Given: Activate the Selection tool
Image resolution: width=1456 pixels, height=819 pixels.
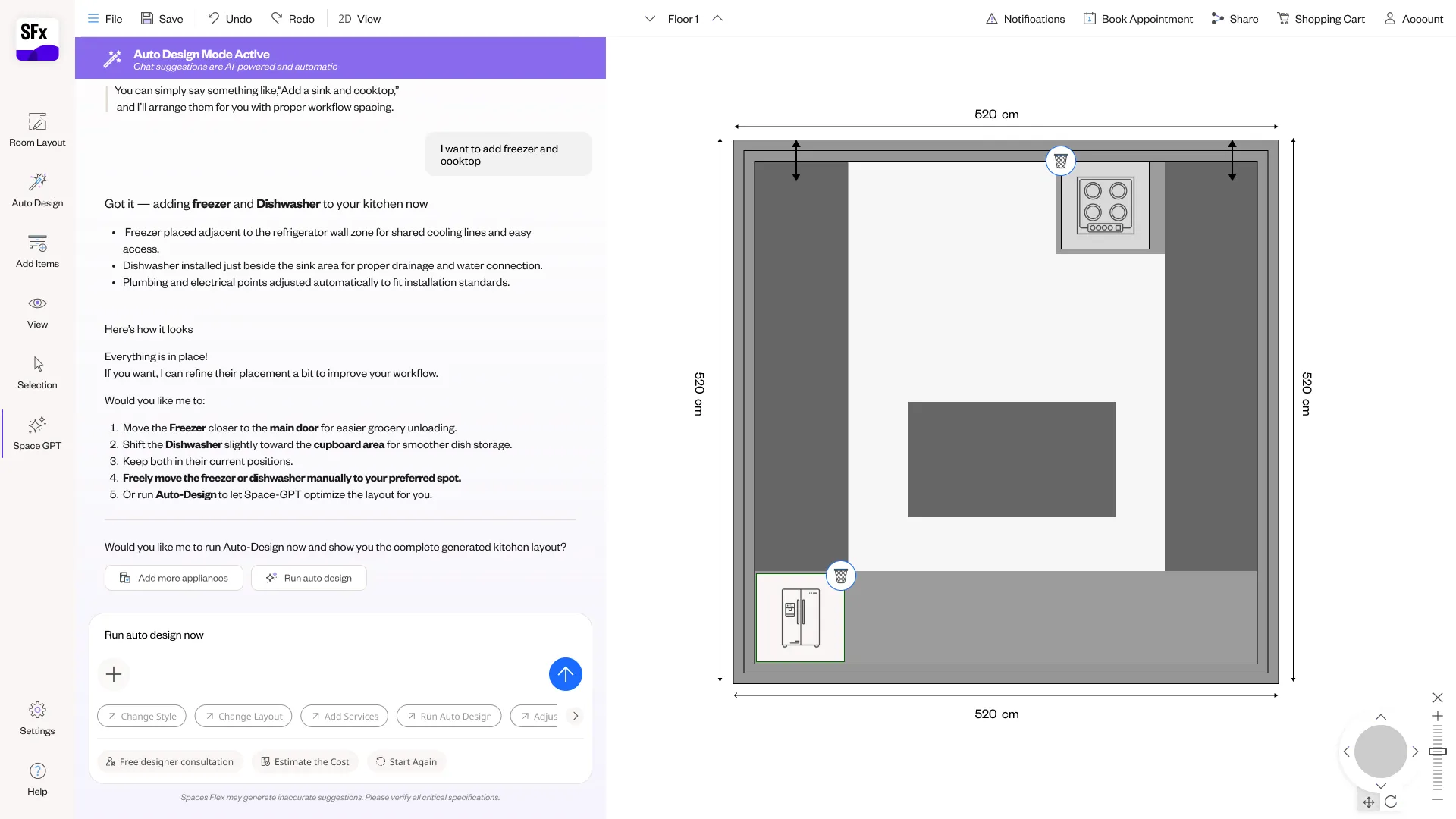Looking at the screenshot, I should click(37, 372).
